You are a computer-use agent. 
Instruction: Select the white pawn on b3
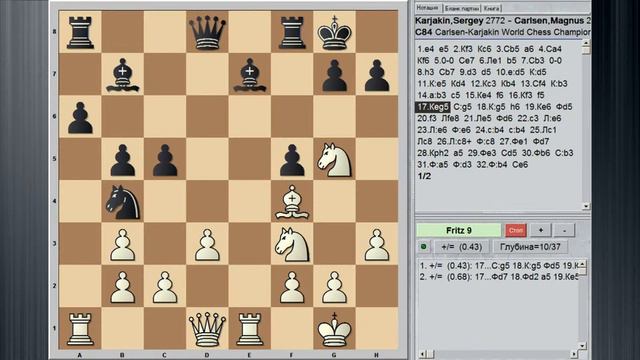122,244
